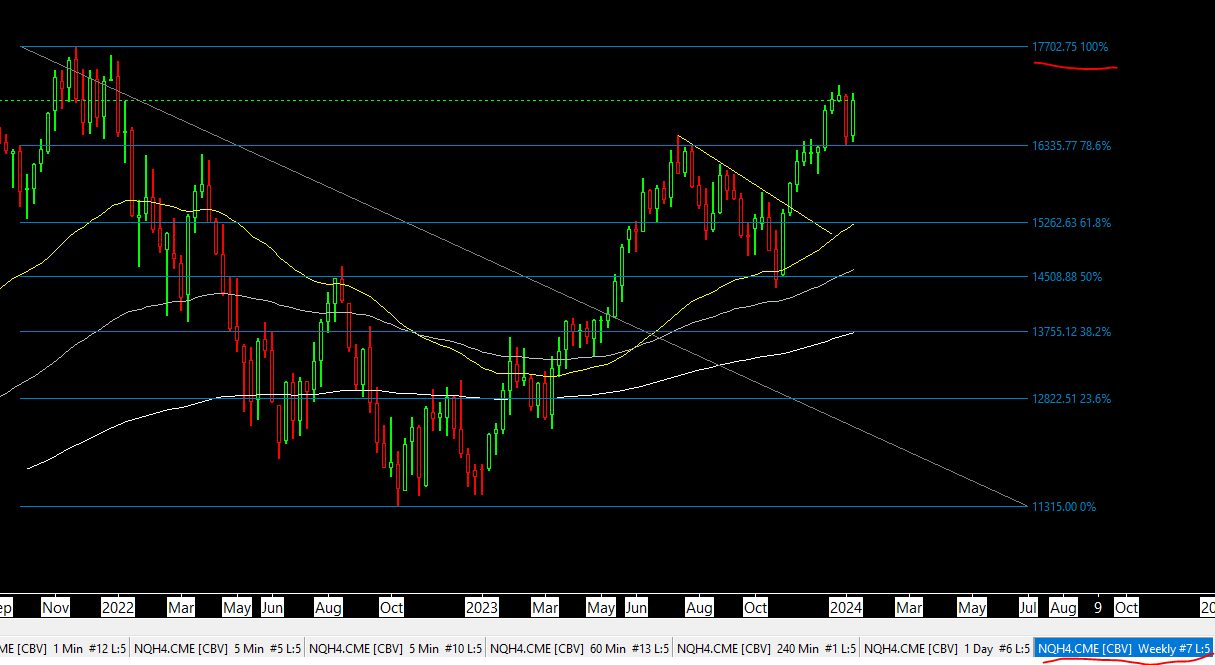Open the 1 Day #6 chart tab
This screenshot has height=665, width=1215.
947,648
